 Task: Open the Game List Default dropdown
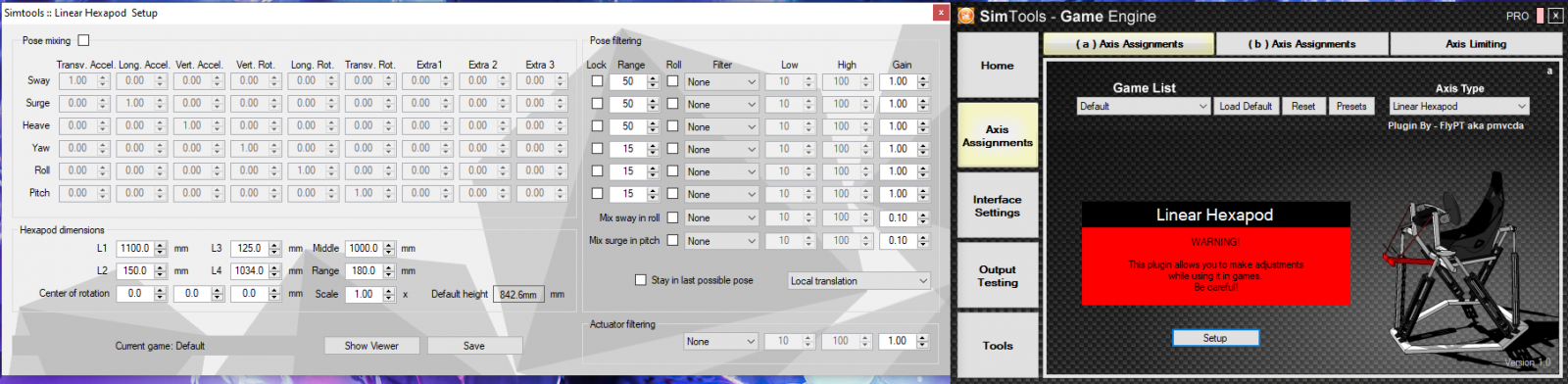tap(1144, 106)
